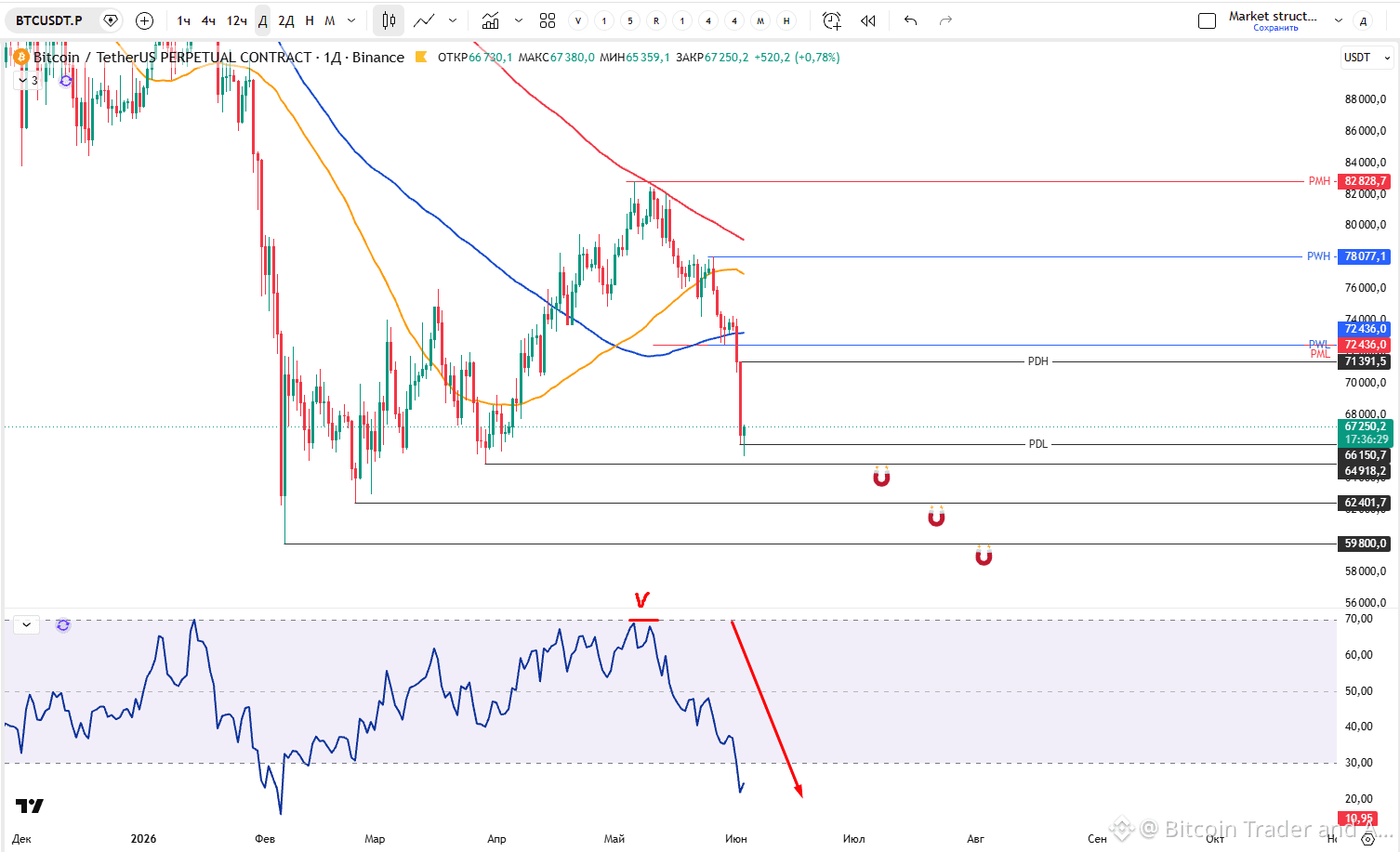This screenshot has width=1400, height=852.
Task: Start bar replay with the rewind icon
Action: (868, 20)
